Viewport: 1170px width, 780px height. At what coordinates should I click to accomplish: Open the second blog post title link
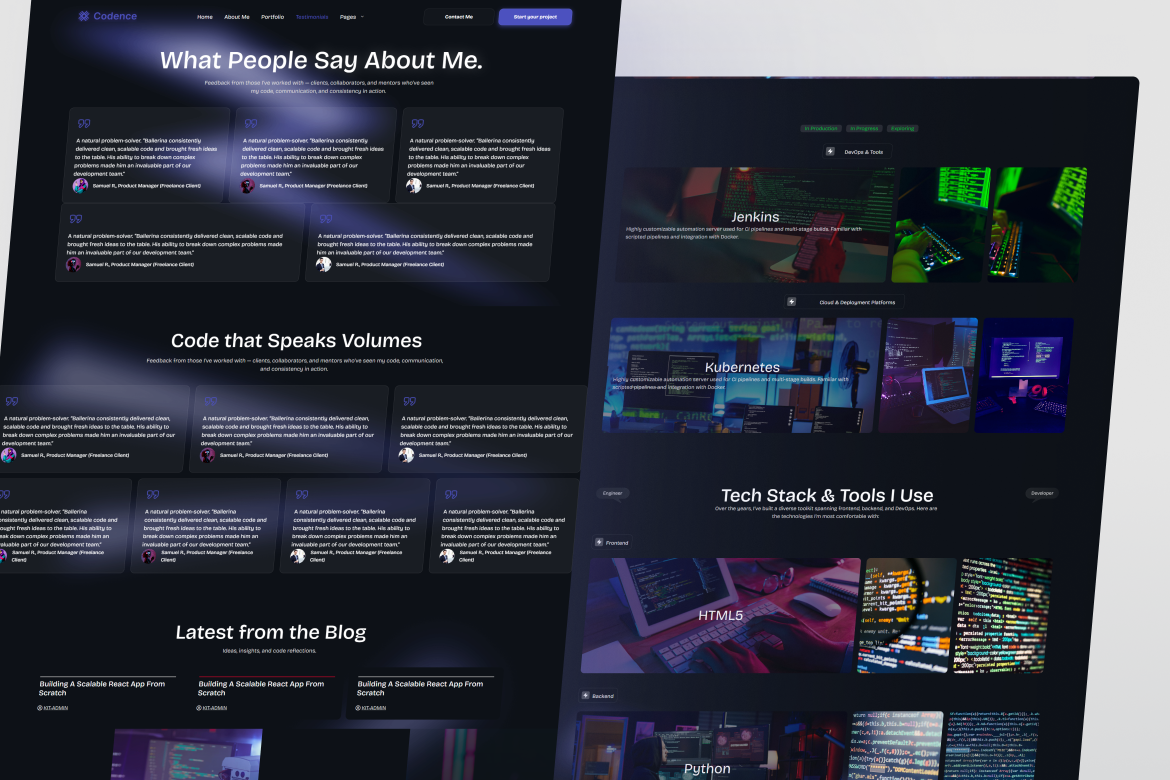(261, 688)
